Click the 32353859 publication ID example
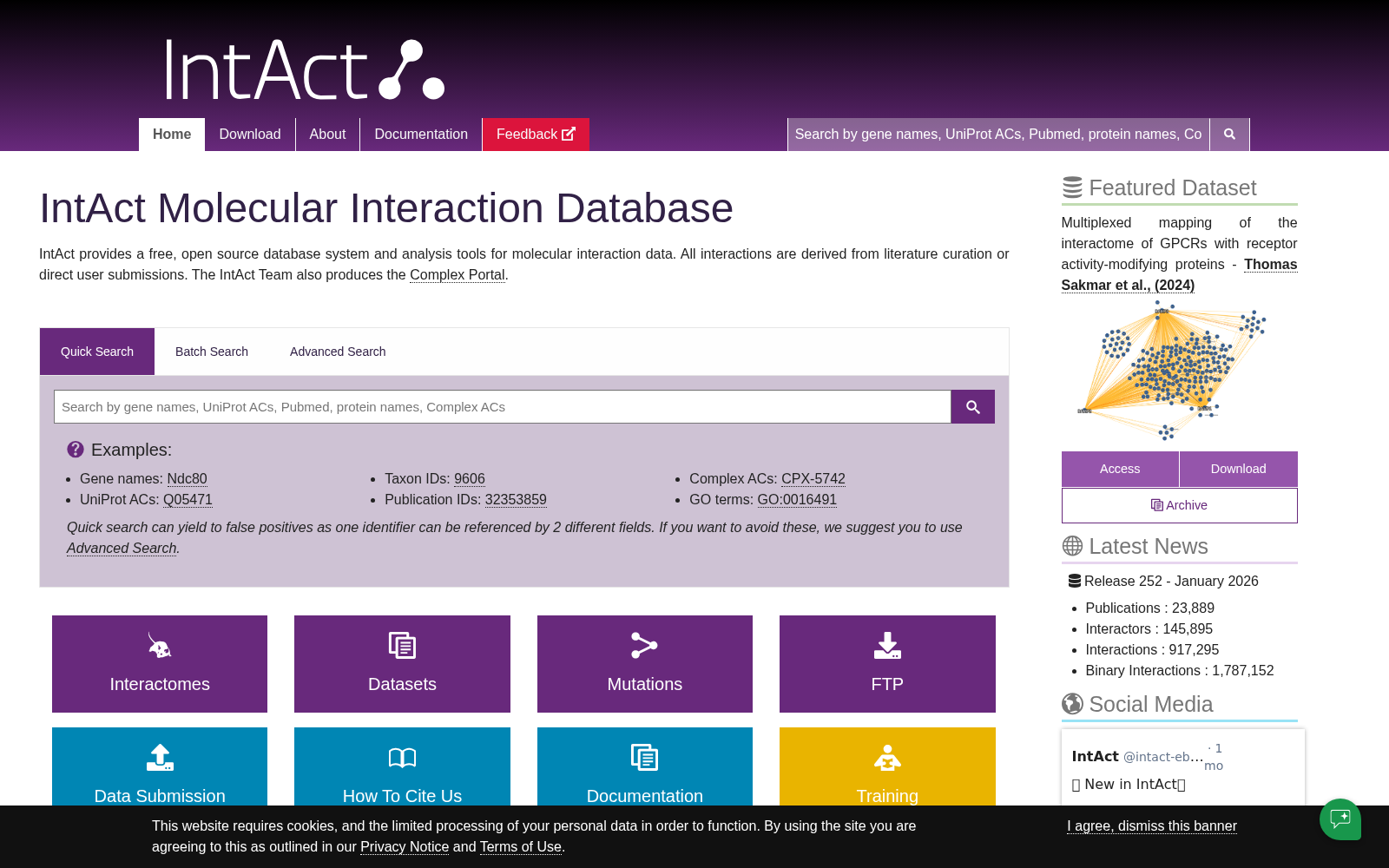The height and width of the screenshot is (868, 1389). pyautogui.click(x=516, y=500)
